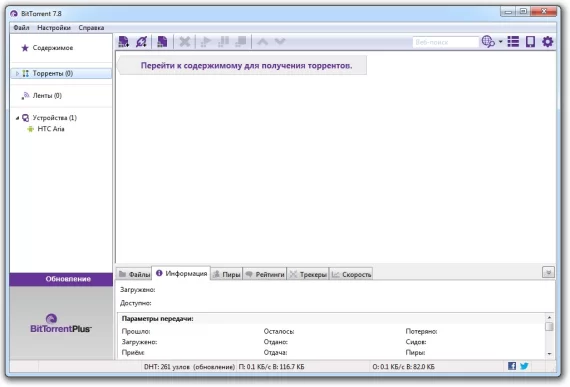Image resolution: width=570 pixels, height=387 pixels.
Task: Open the Справка menu
Action: 91,28
